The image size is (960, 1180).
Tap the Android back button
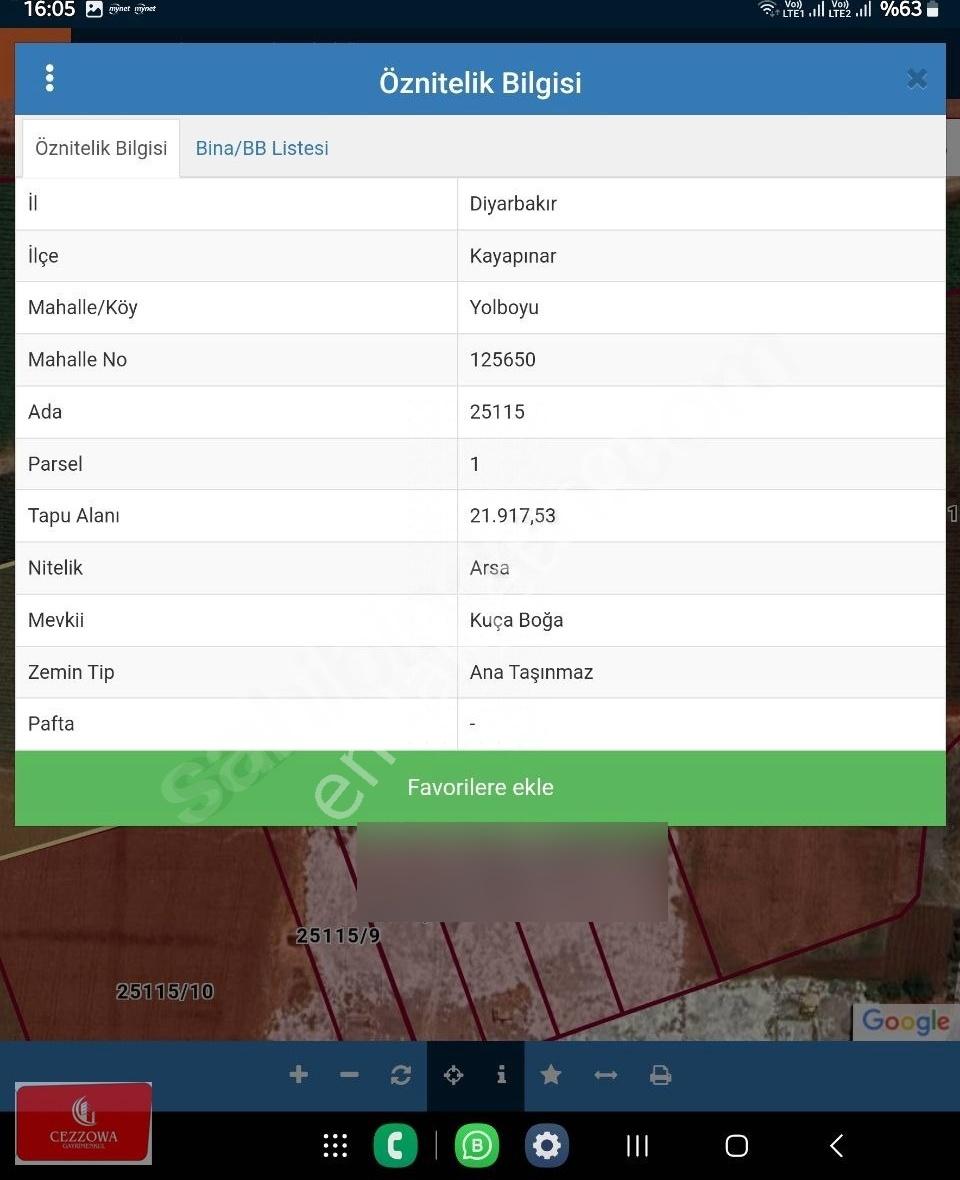836,1145
